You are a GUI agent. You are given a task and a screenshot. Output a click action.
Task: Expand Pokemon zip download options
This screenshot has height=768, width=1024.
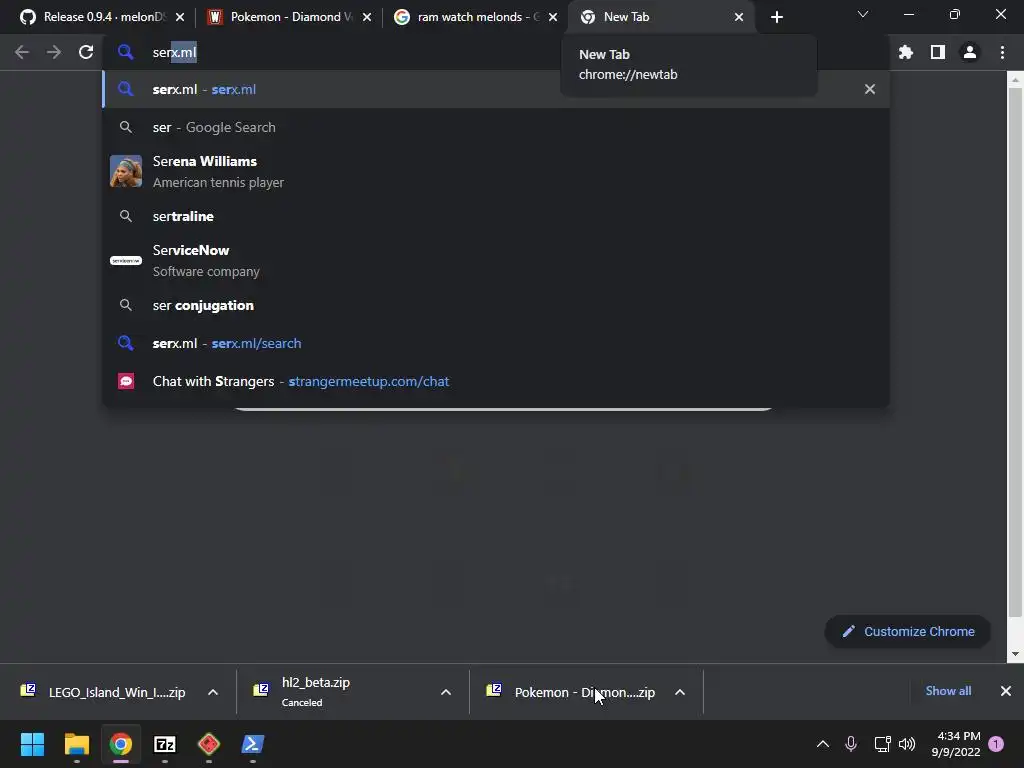pyautogui.click(x=679, y=692)
